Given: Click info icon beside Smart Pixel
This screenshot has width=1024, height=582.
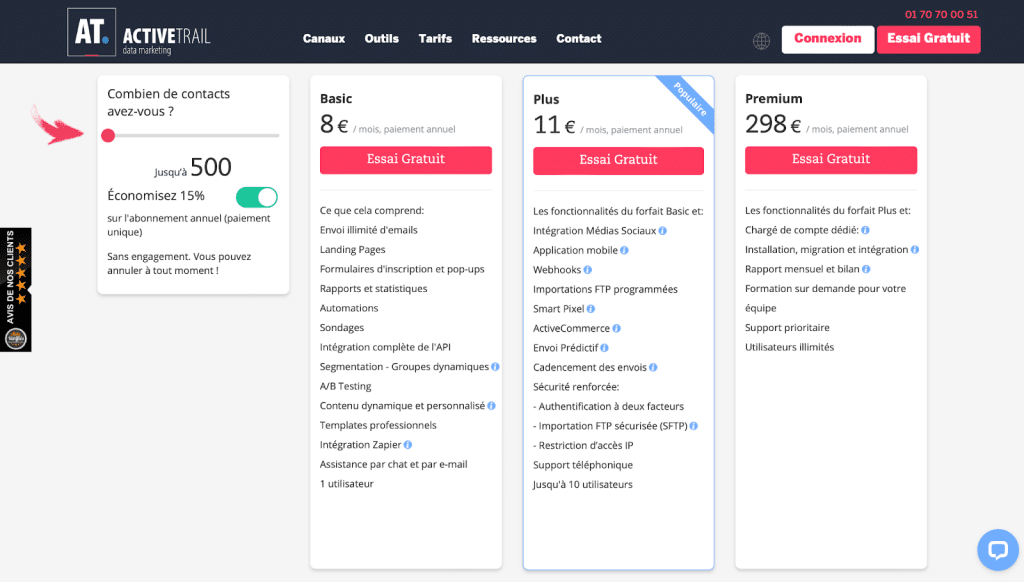Looking at the screenshot, I should tap(591, 309).
